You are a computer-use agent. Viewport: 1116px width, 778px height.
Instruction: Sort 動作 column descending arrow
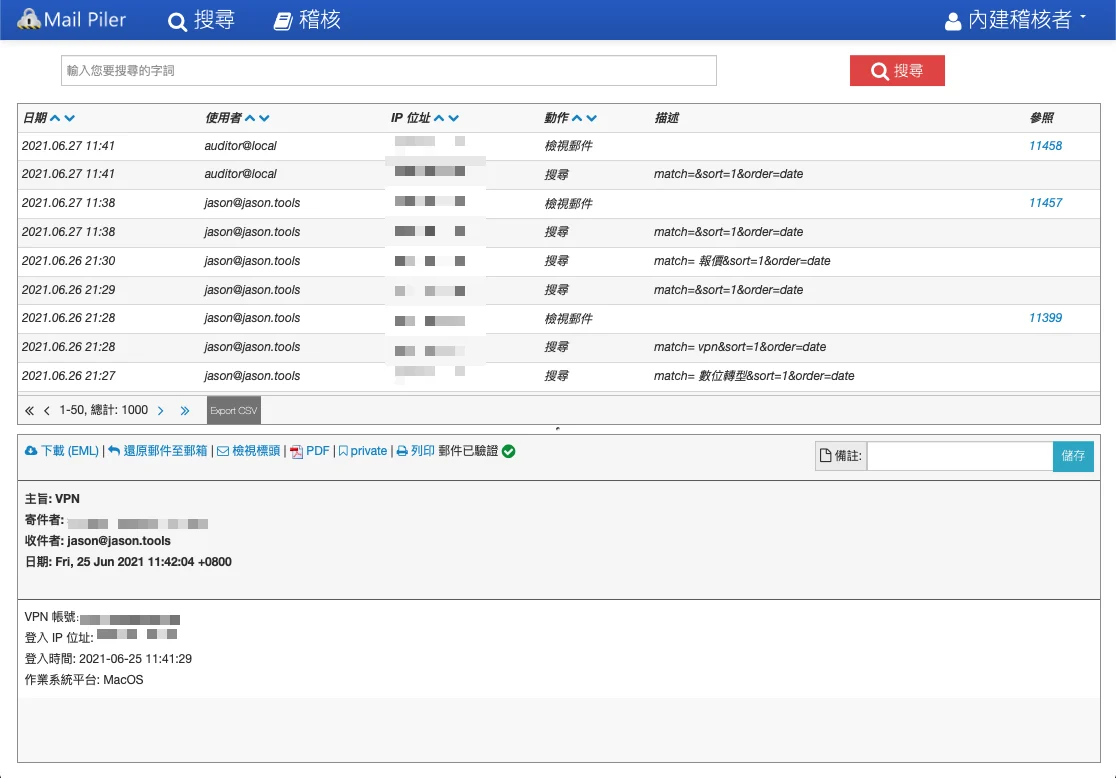click(x=591, y=118)
